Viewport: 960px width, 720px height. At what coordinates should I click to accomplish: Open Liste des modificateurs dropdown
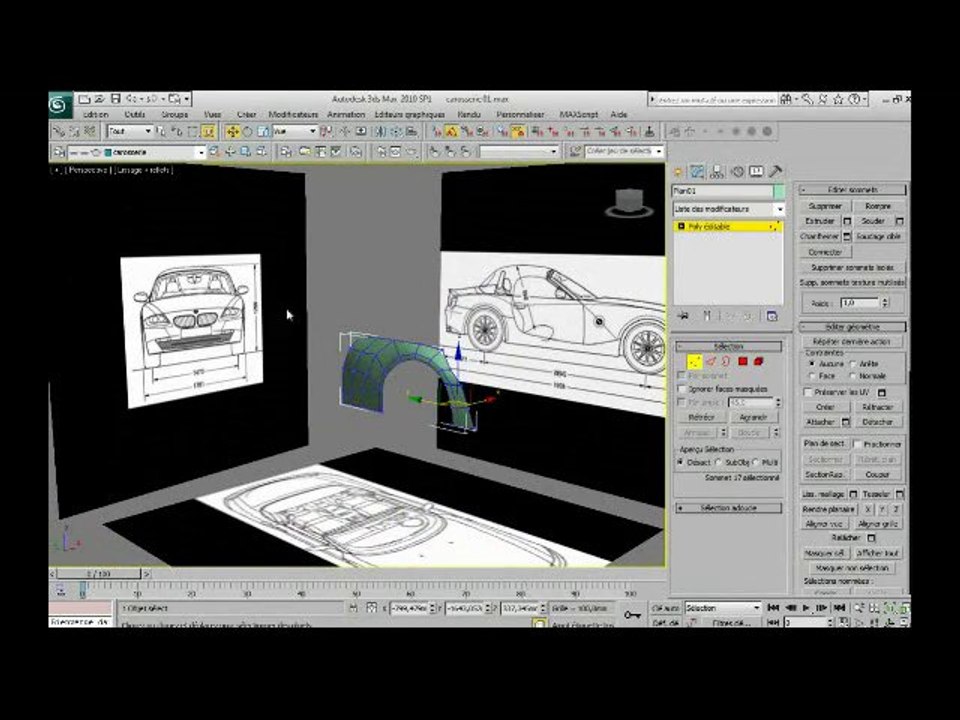point(729,209)
